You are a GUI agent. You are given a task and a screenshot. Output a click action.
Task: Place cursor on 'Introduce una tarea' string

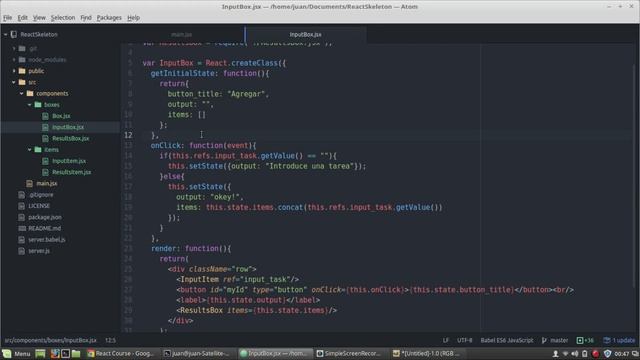[x=310, y=166]
